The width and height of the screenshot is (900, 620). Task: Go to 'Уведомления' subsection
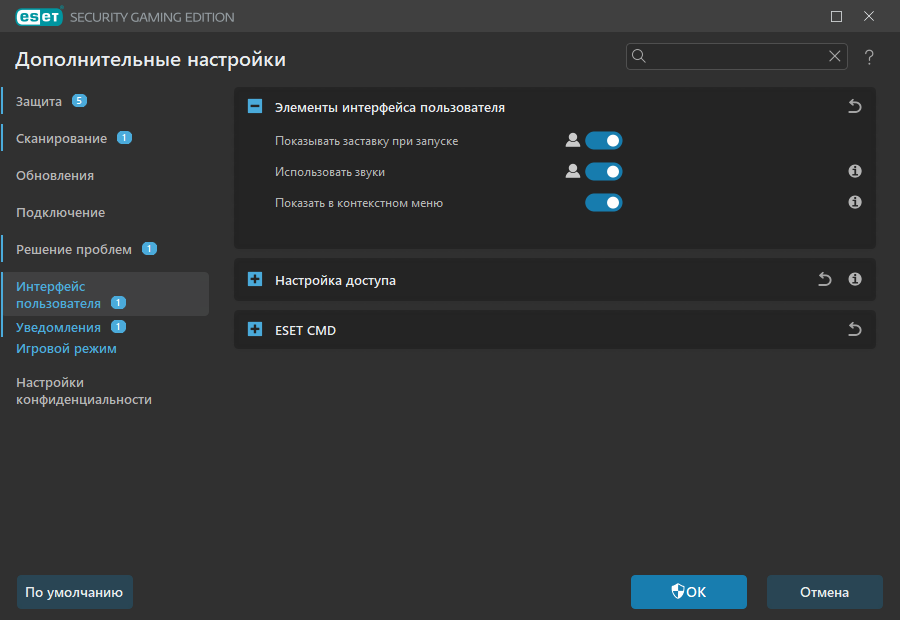(59, 328)
